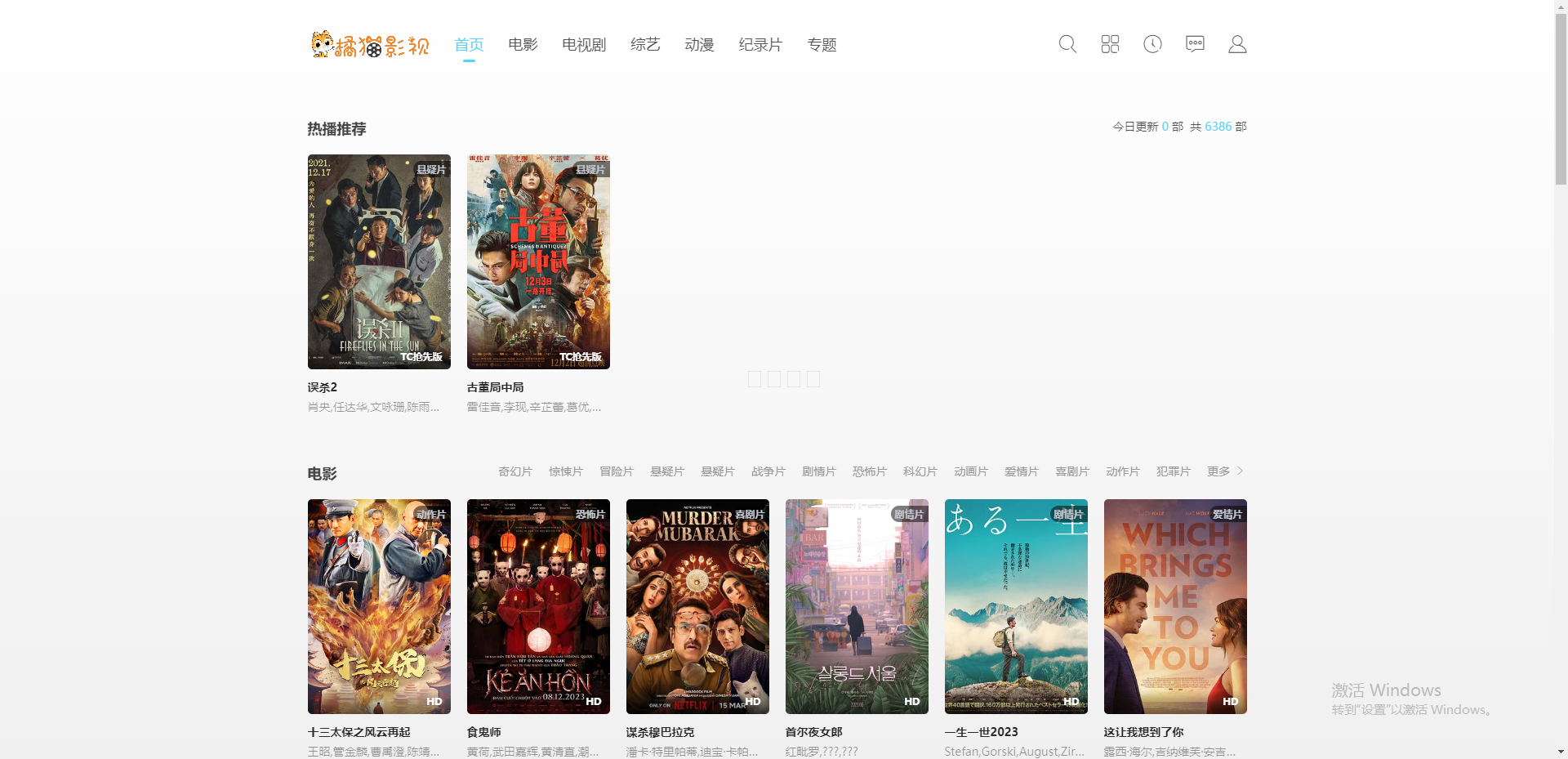Filter movies by 犯罪片 genre
Image resolution: width=1568 pixels, height=759 pixels.
pos(1174,471)
